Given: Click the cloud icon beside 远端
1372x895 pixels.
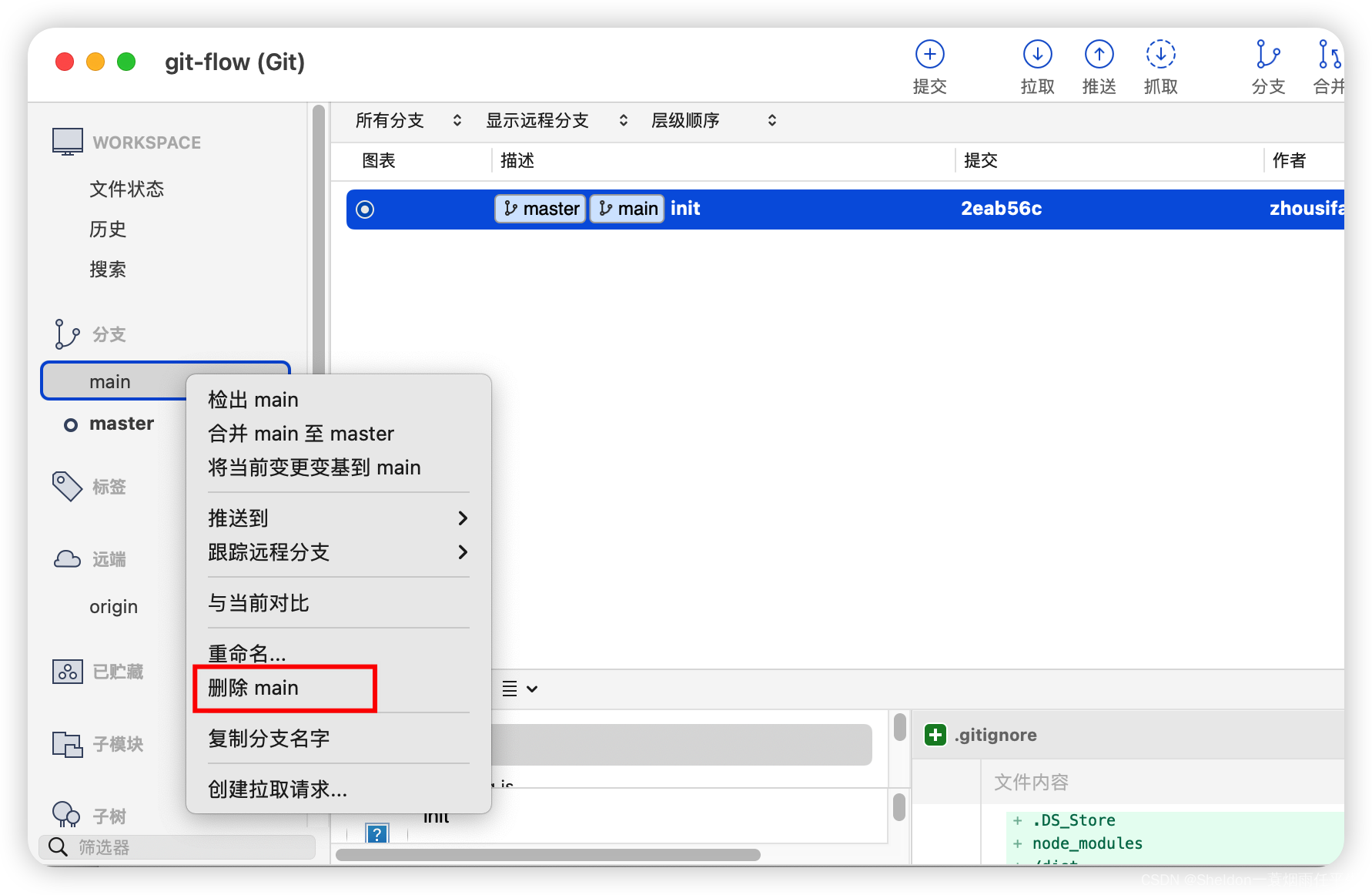Looking at the screenshot, I should [67, 559].
